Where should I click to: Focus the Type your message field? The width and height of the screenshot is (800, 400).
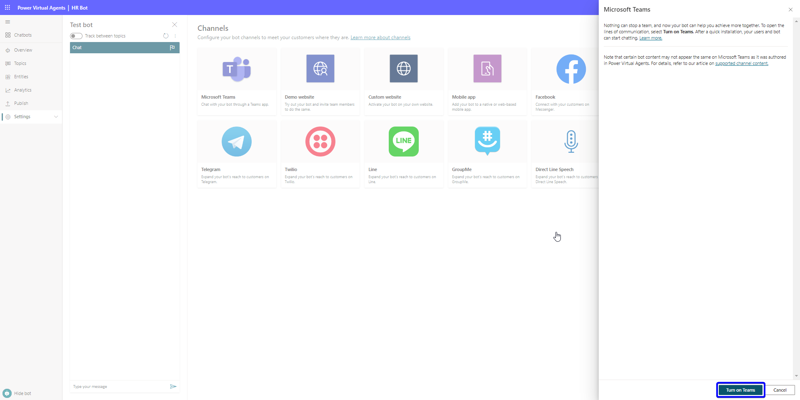coord(119,387)
